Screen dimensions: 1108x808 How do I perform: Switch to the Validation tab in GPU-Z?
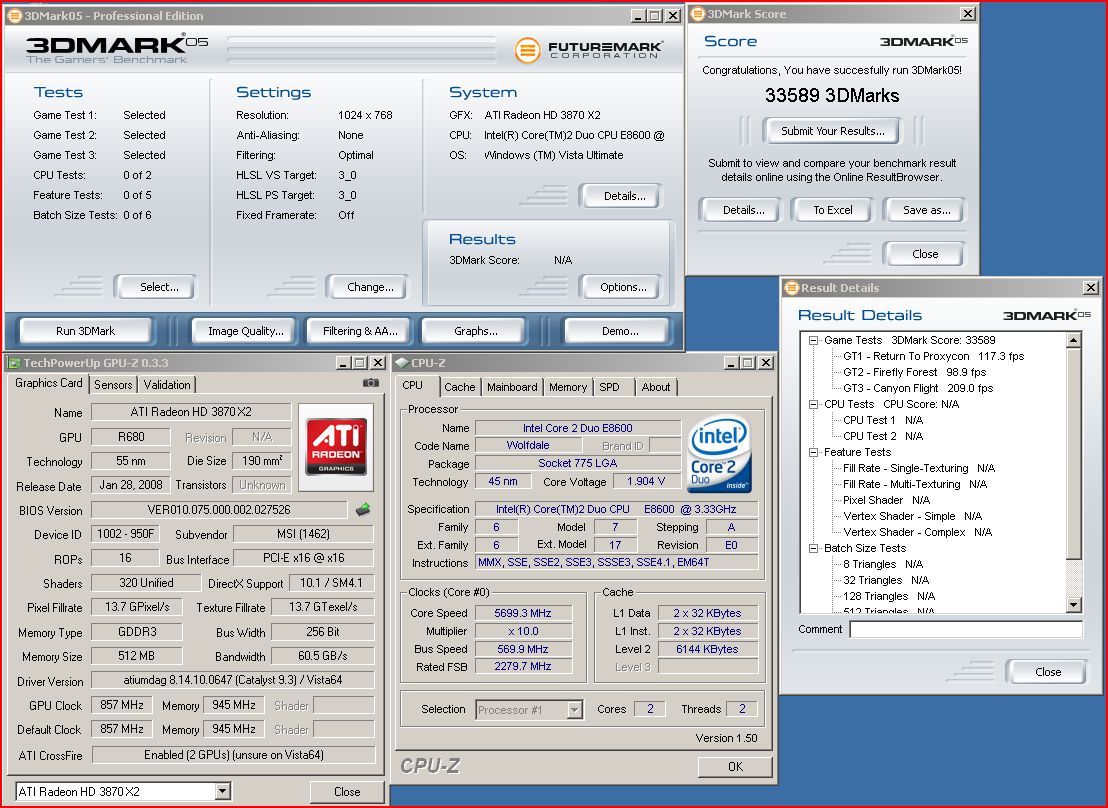[167, 385]
